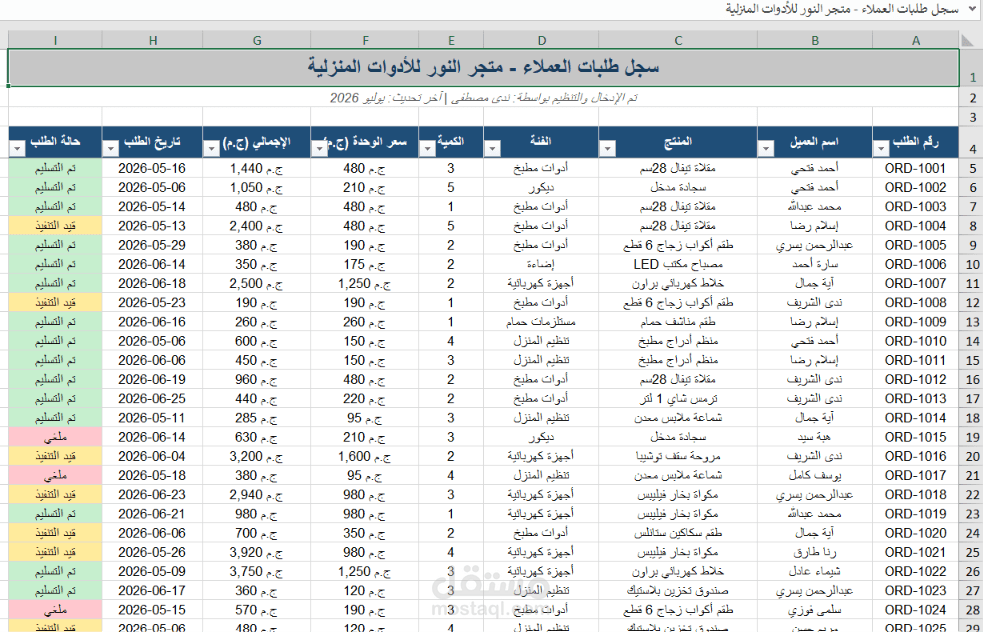Image resolution: width=983 pixels, height=632 pixels.
Task: Select row 4 header
Action: (x=971, y=142)
